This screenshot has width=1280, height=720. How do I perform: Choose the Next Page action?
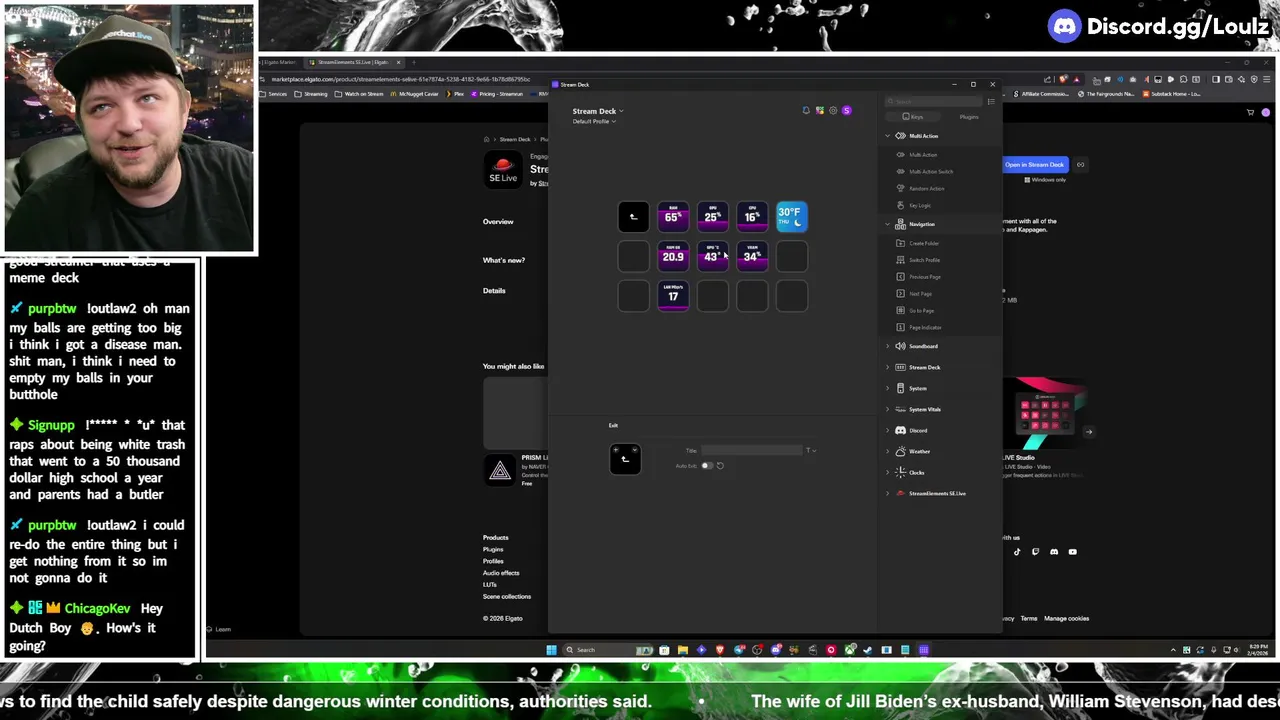915,294
